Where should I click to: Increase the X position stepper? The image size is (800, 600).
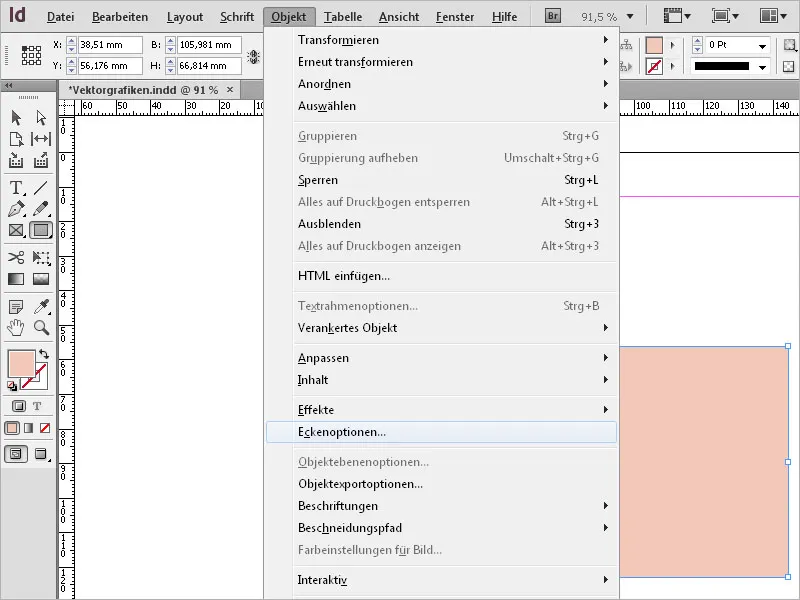coord(71,41)
